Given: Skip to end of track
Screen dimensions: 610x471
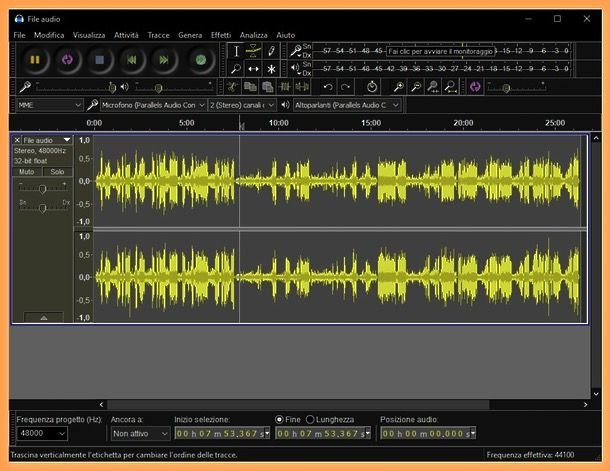Looking at the screenshot, I should click(164, 60).
